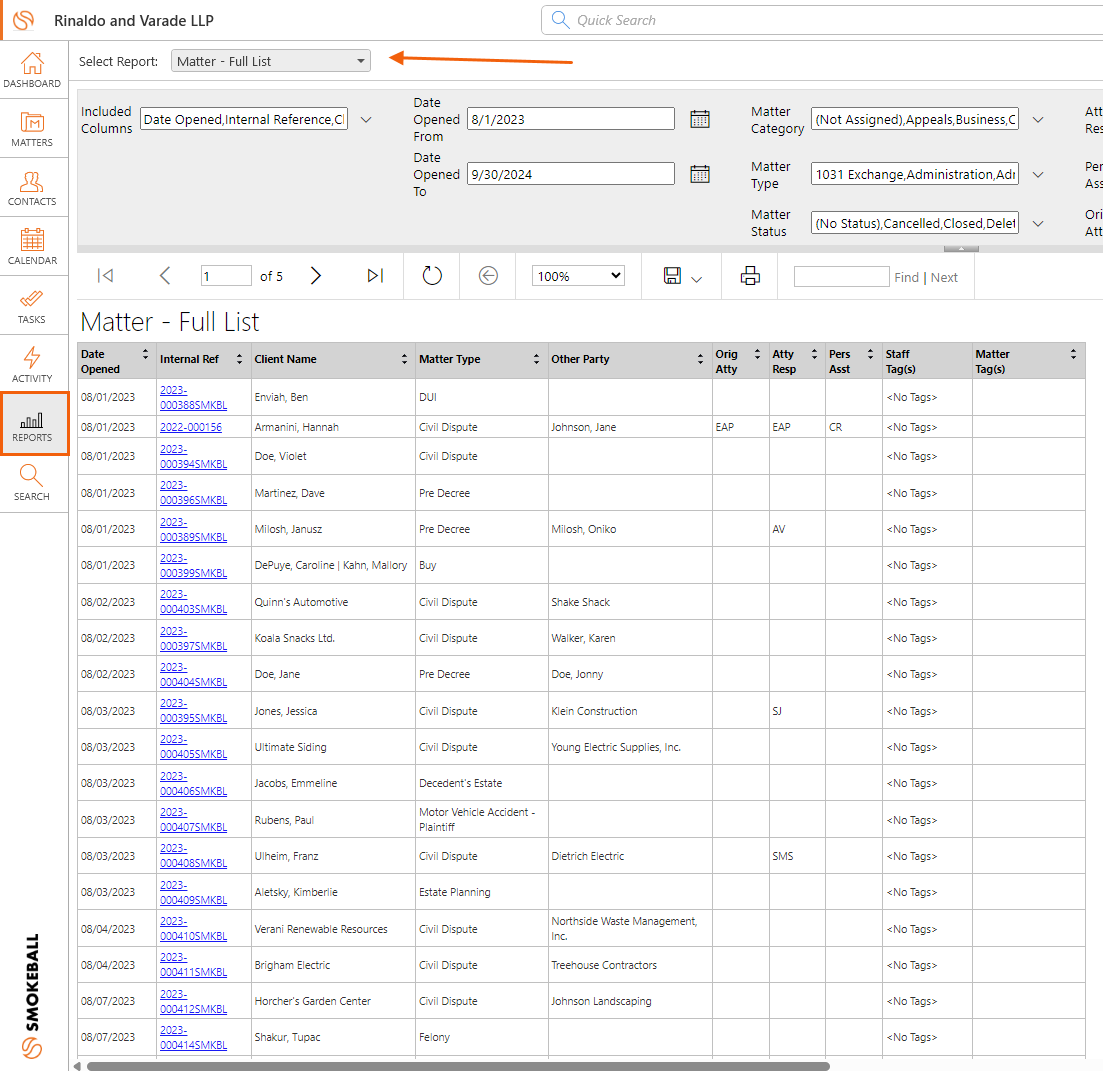Click the current page number field
The image size is (1103, 1071).
click(x=226, y=276)
